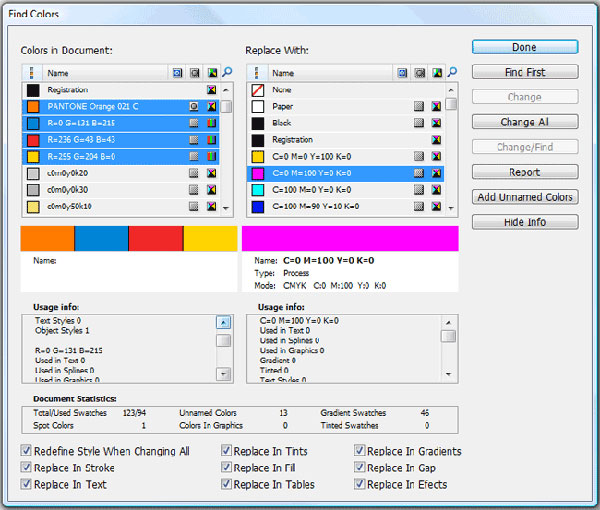
Task: Click process icon on C=100 M=90 Y=10 K=0 row
Action: pos(419,206)
